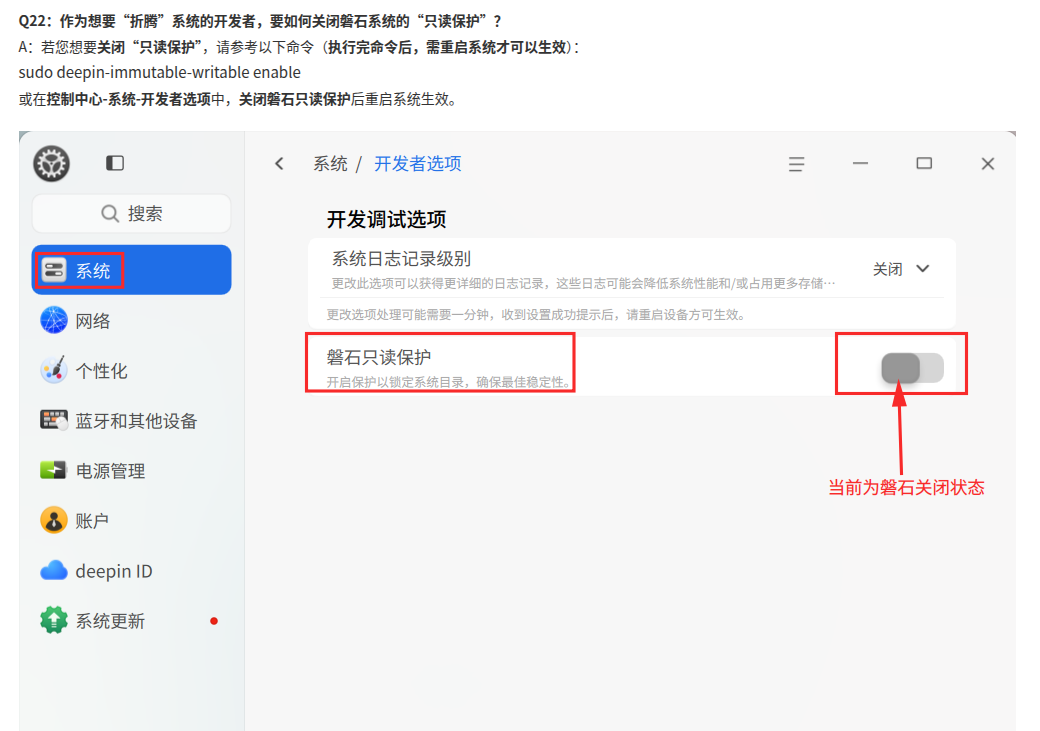
Task: Minimize the Control Center window
Action: [x=860, y=163]
